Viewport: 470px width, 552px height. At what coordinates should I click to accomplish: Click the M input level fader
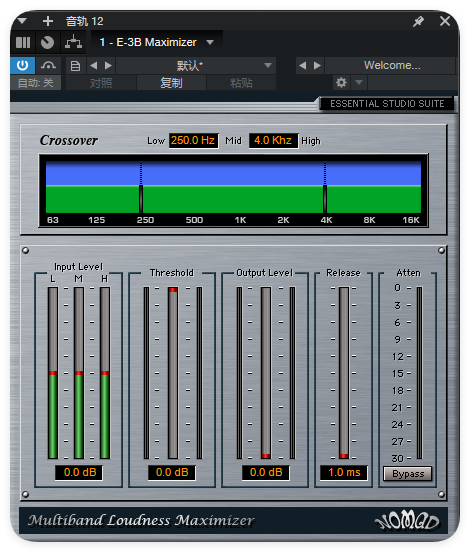[x=79, y=373]
